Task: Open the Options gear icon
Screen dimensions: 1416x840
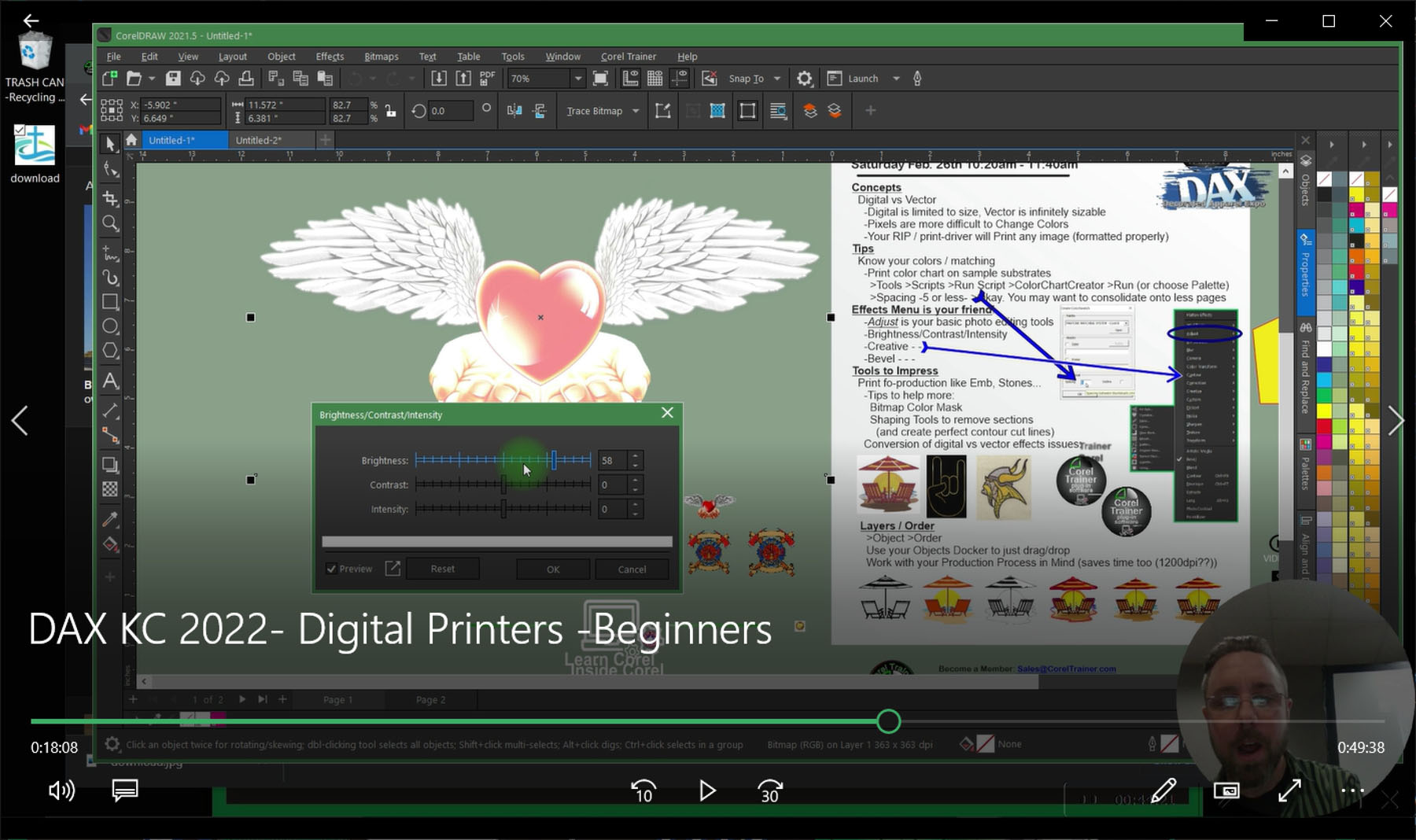Action: (x=804, y=79)
